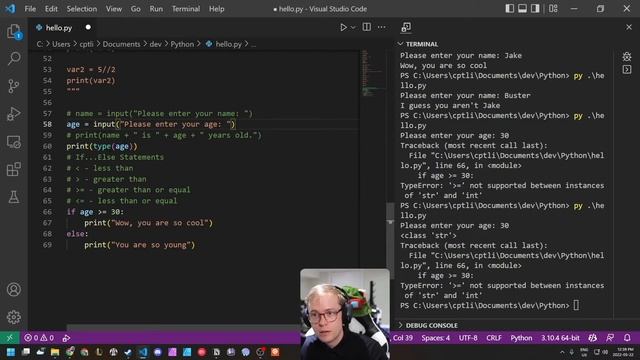Viewport: 640px width, 360px height.
Task: Open the View menu
Action: (x=114, y=9)
